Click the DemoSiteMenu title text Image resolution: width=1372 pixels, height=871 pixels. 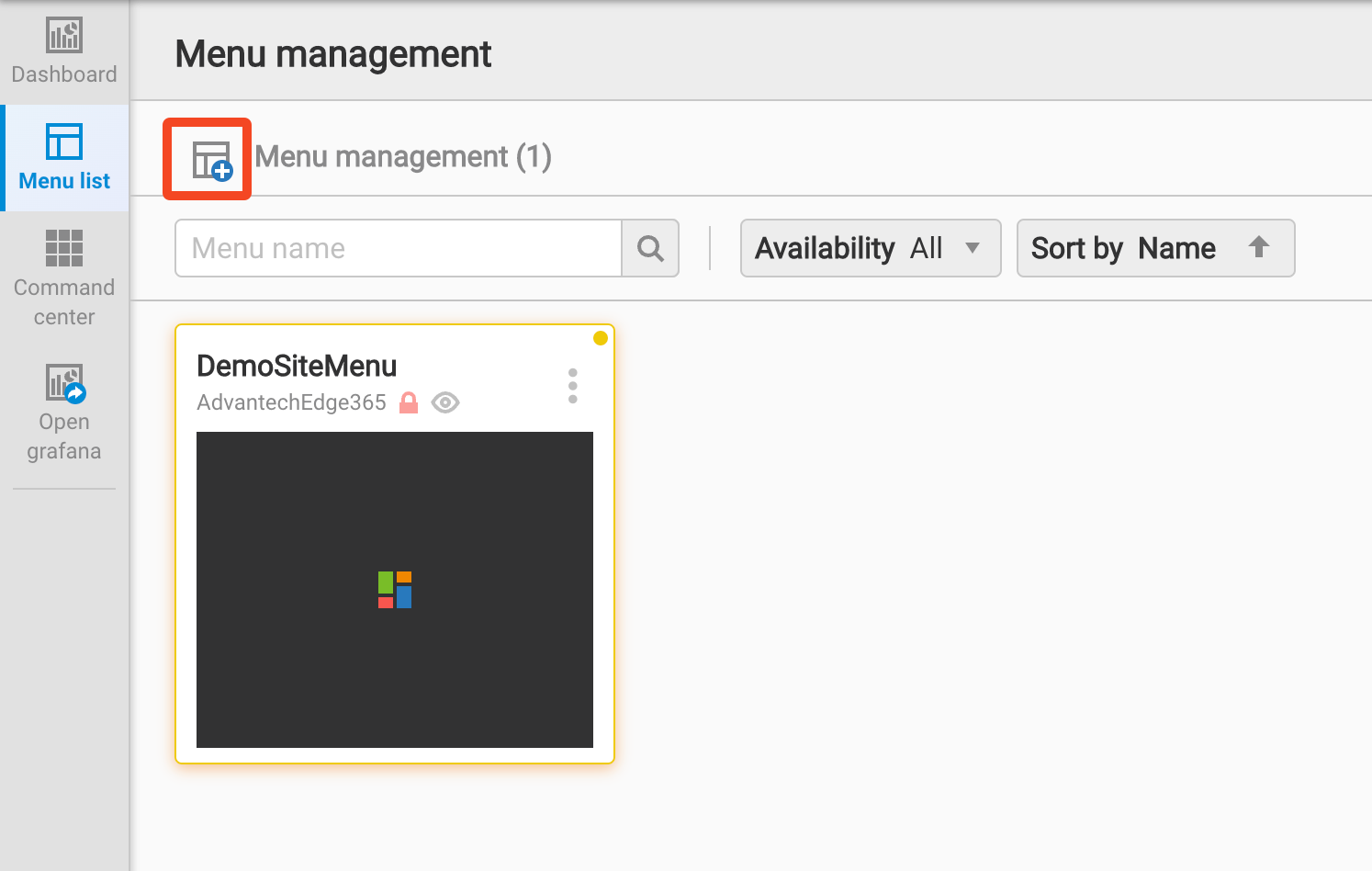pos(297,366)
